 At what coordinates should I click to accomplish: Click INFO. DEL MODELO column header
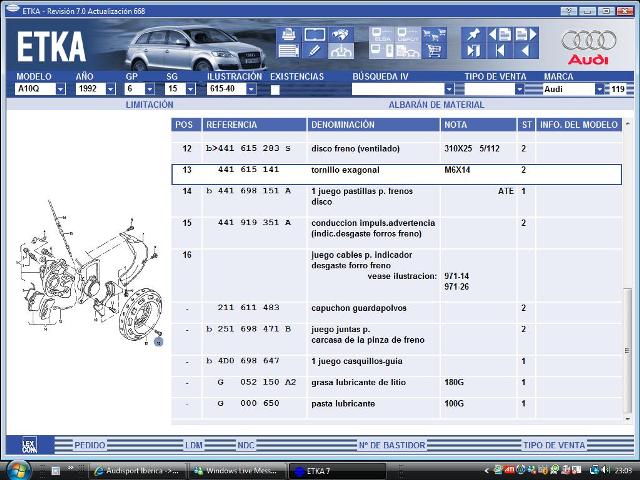point(579,124)
